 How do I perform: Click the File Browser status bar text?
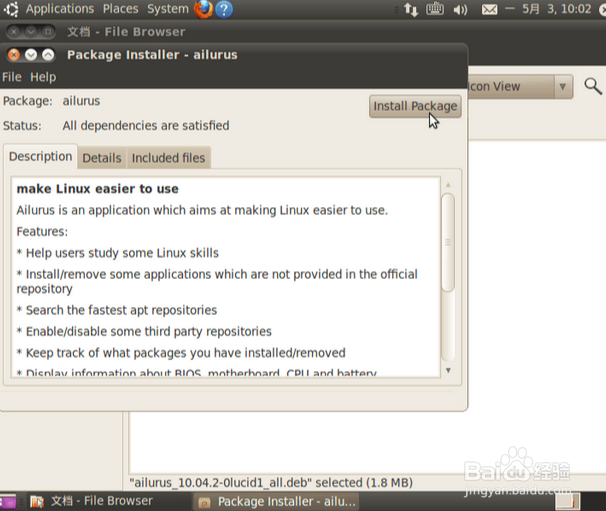(271, 483)
